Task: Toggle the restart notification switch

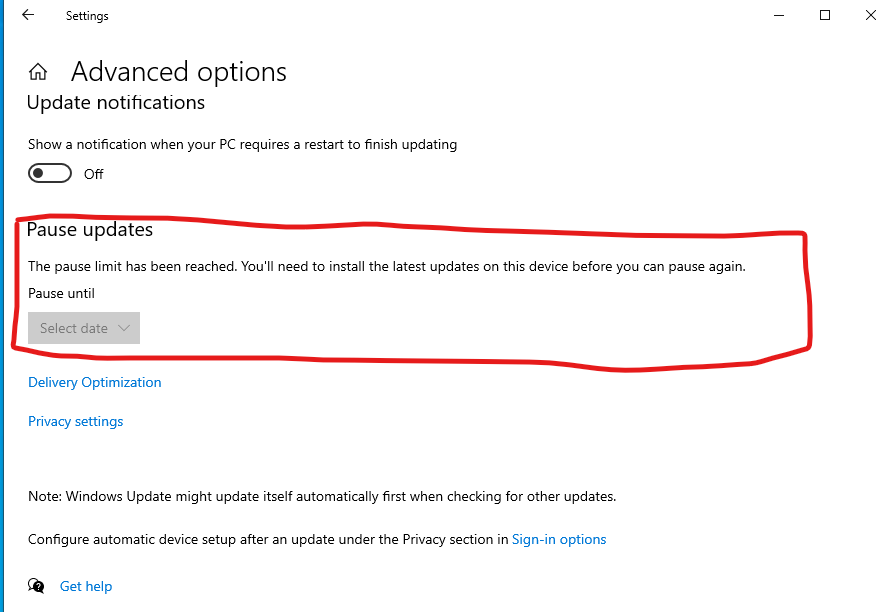Action: tap(50, 174)
